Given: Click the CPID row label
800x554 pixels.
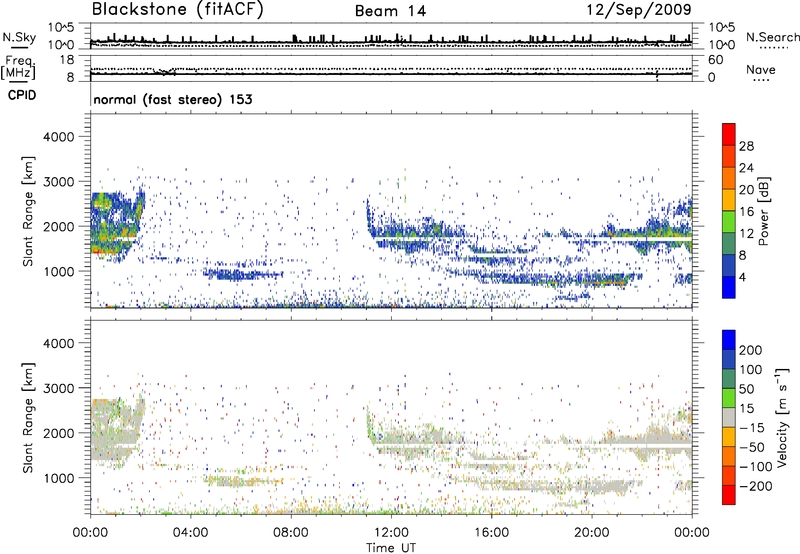Looking at the screenshot, I should point(22,95).
